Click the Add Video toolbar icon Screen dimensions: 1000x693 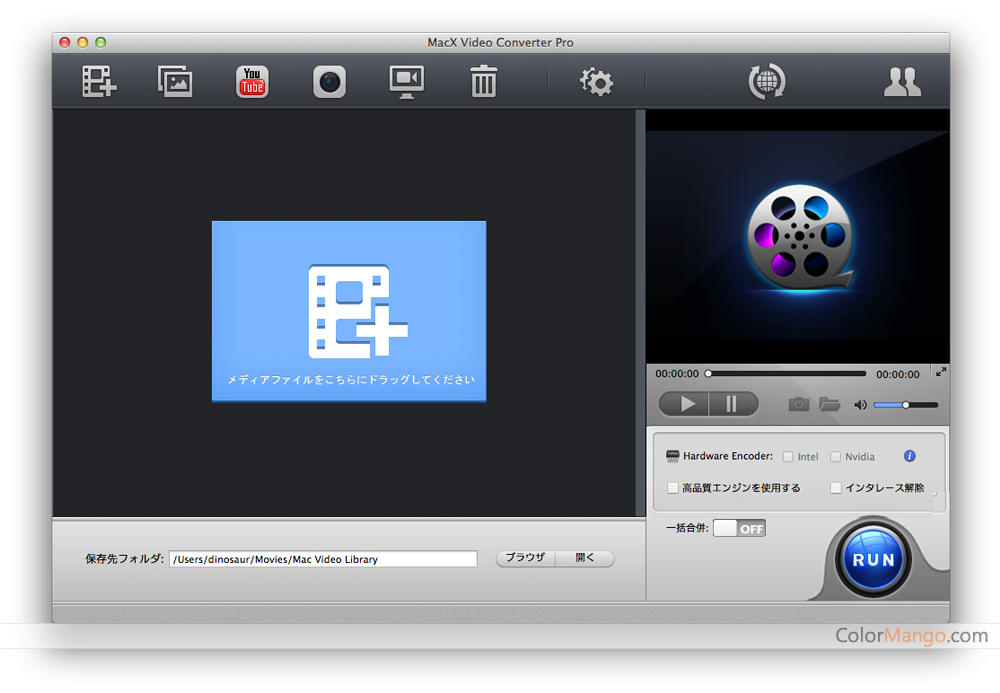tap(99, 82)
